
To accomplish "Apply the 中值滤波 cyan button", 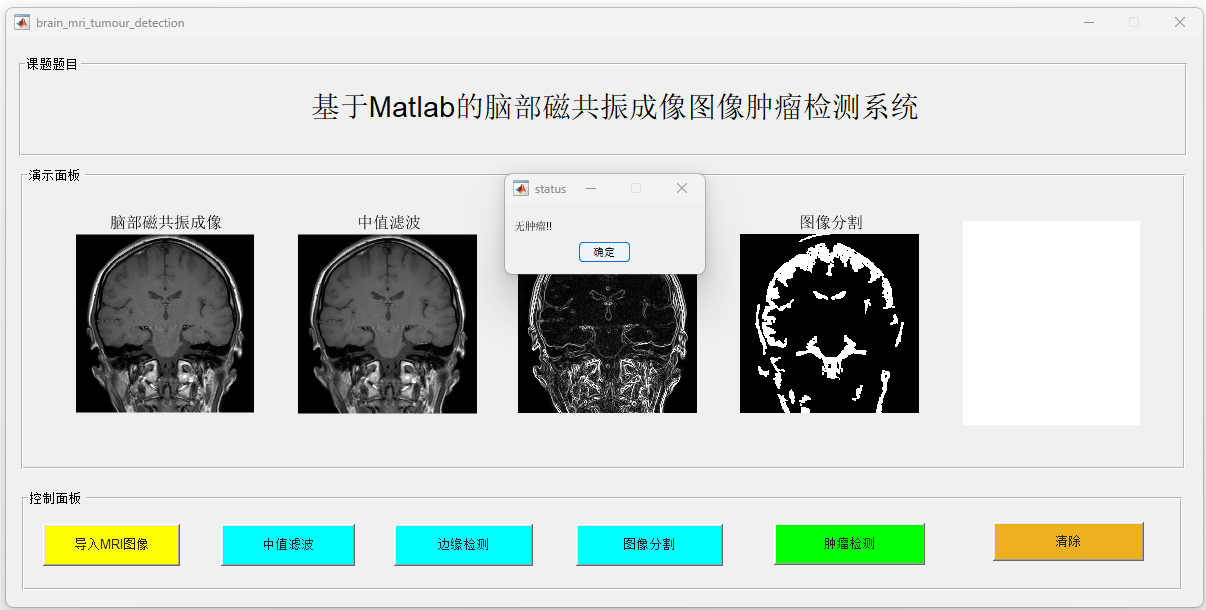I will coord(288,545).
